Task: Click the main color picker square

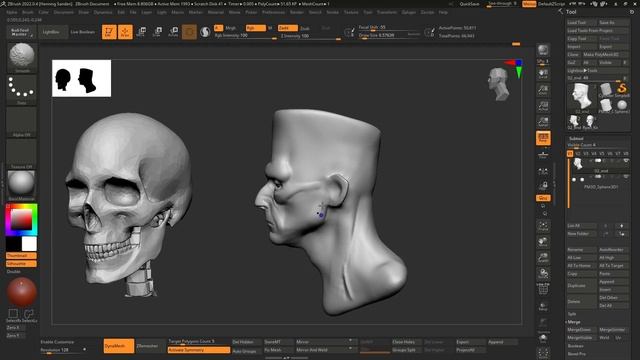Action: point(22,220)
